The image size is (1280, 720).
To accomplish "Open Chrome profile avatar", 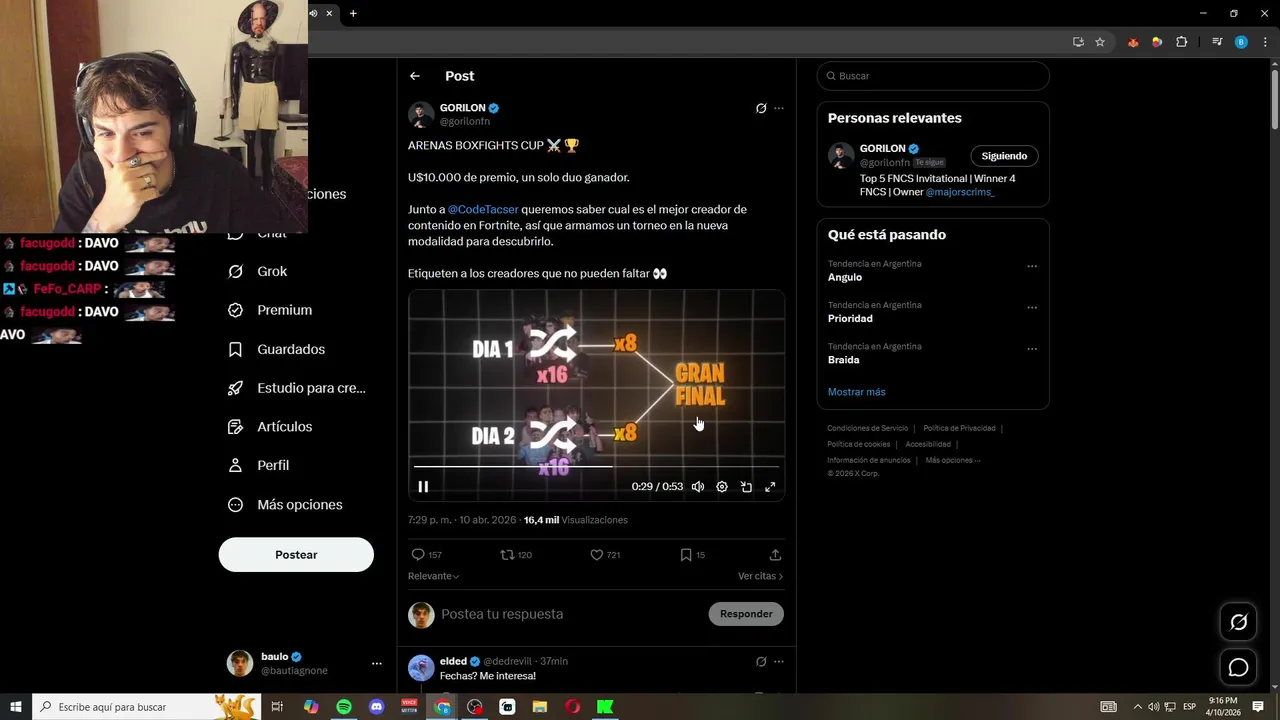I will 1241,42.
